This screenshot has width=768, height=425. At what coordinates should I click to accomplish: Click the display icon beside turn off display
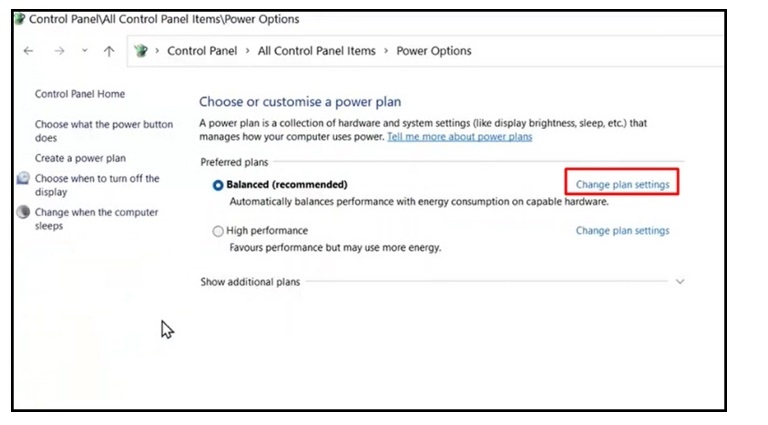click(24, 179)
